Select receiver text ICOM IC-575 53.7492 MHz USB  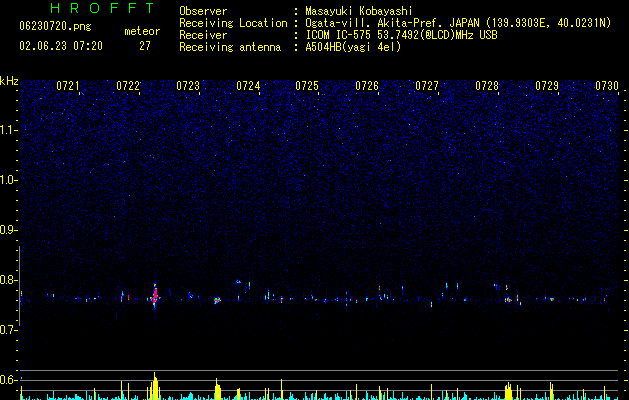[x=402, y=35]
